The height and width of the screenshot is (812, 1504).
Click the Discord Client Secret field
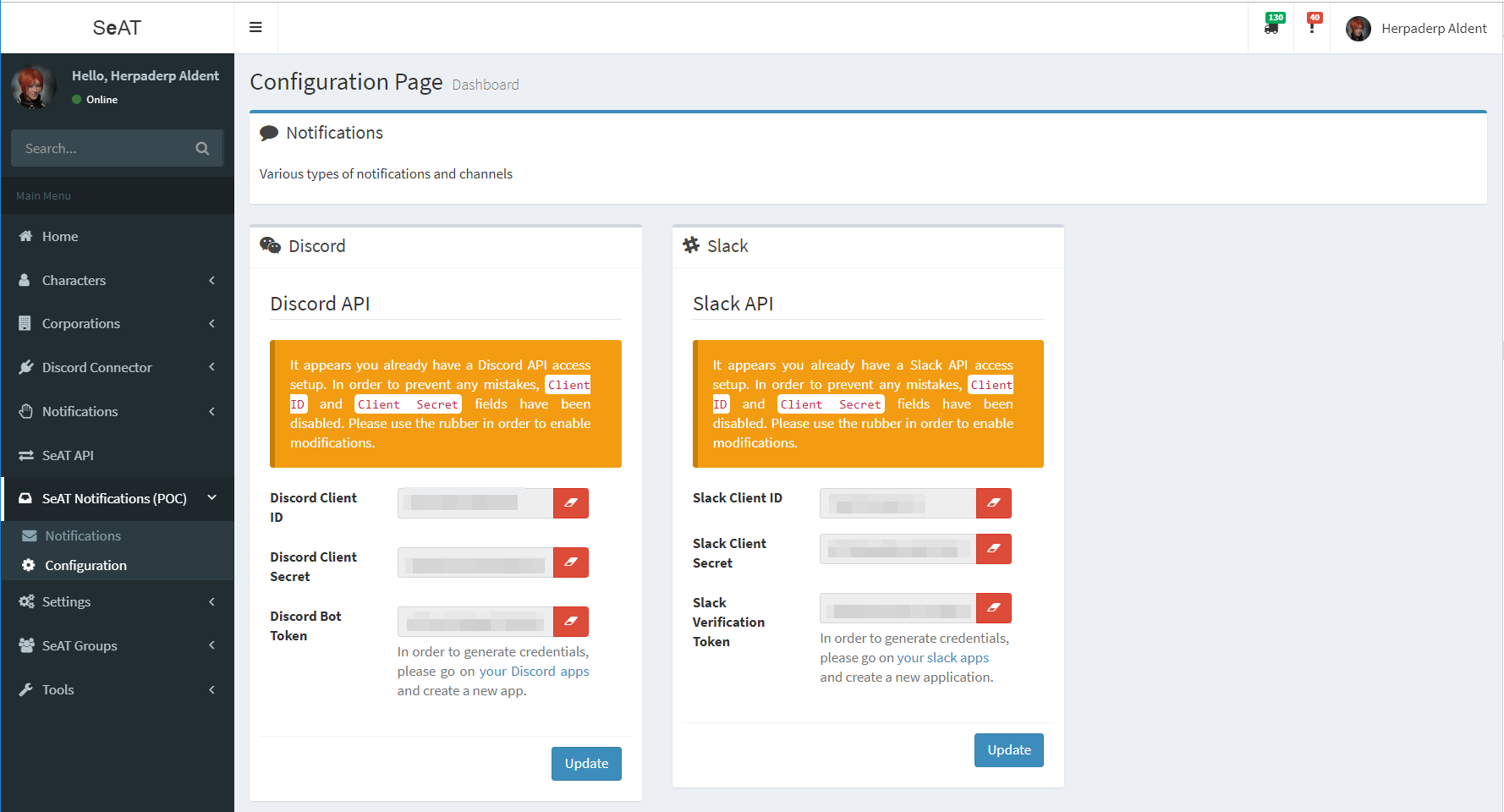[x=475, y=562]
